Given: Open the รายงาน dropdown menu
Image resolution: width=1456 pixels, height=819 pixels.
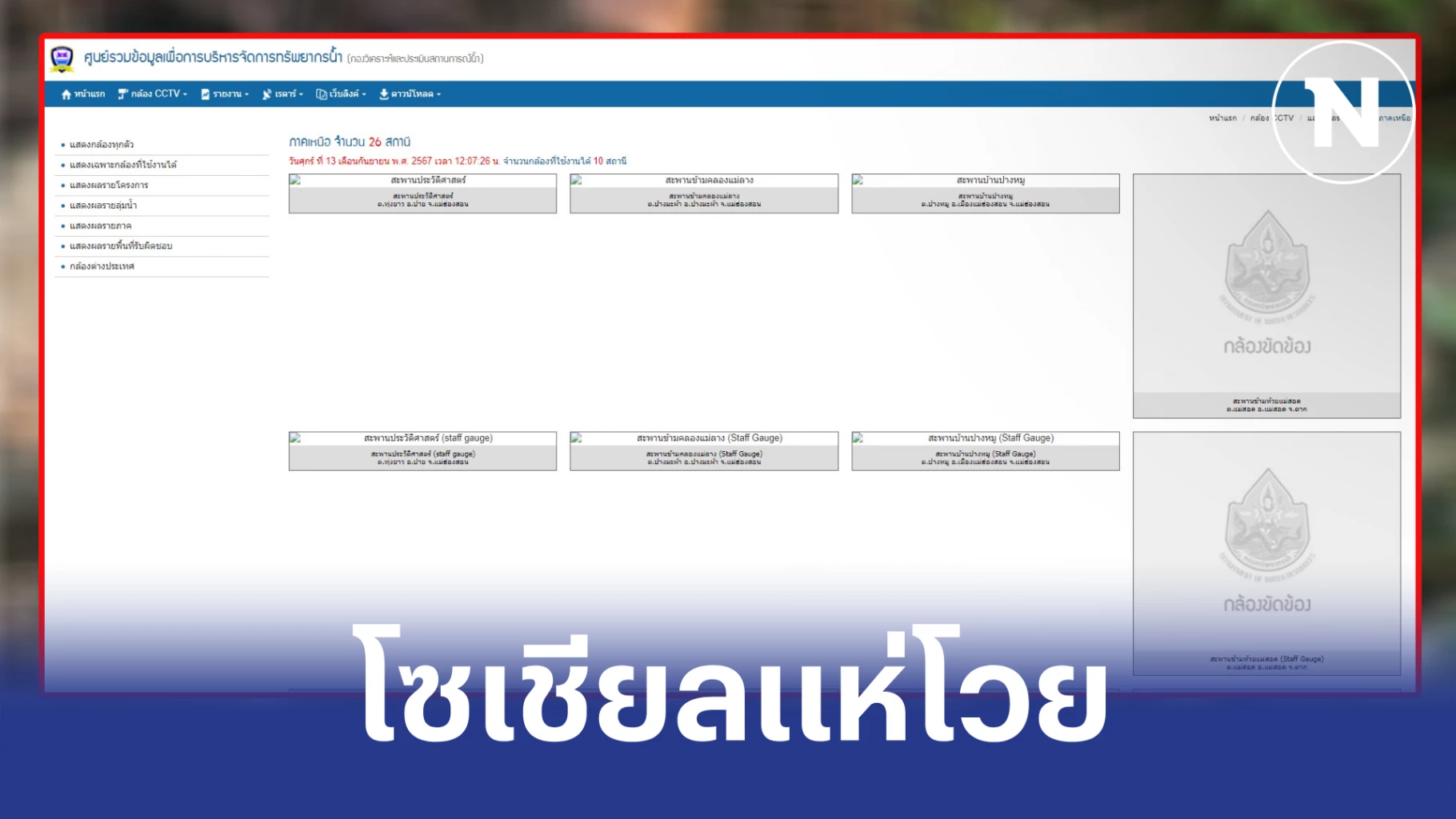Looking at the screenshot, I should (x=230, y=94).
